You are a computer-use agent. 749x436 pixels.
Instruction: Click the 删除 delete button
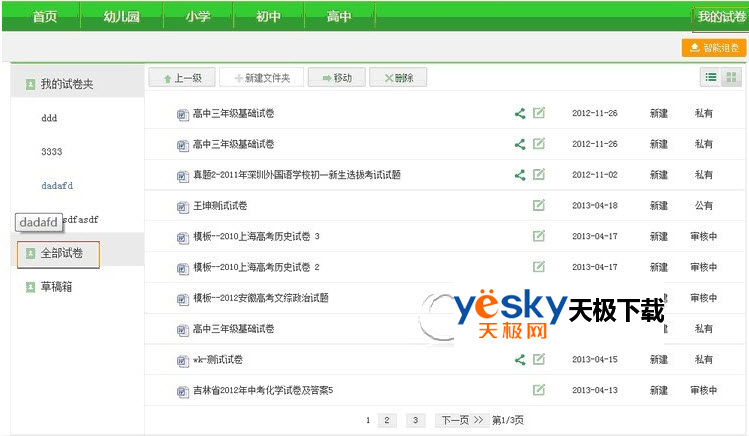pos(398,77)
